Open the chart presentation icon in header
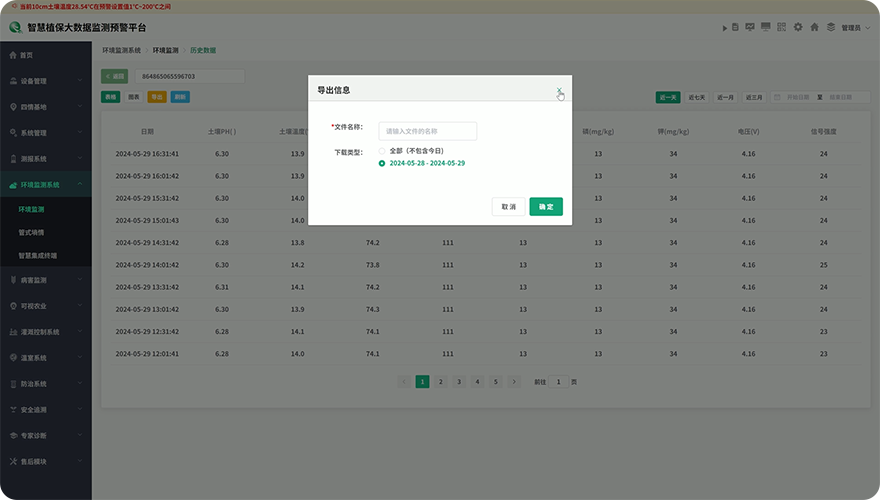Viewport: 880px width, 500px height. [750, 27]
